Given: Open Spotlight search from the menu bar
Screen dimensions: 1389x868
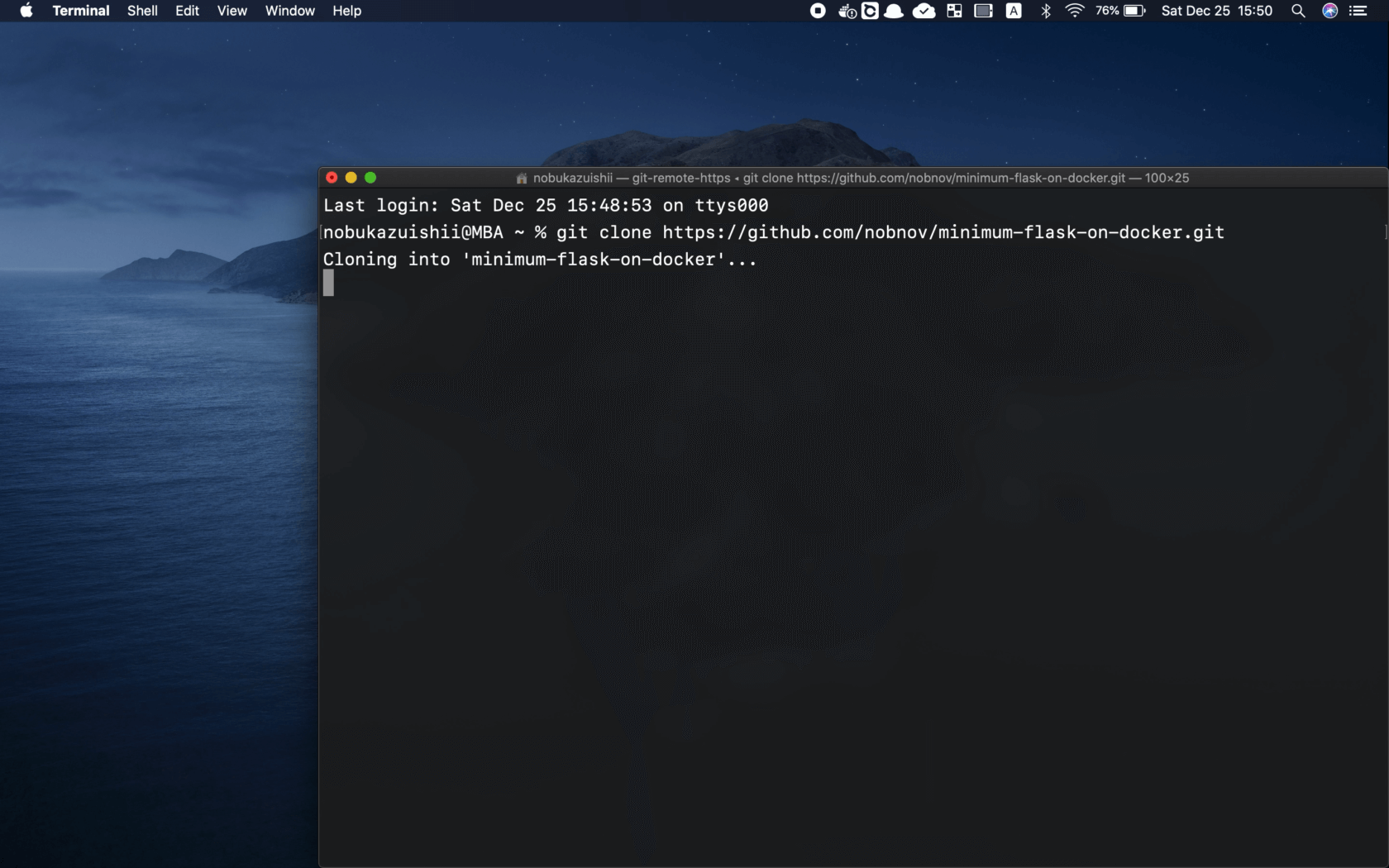Looking at the screenshot, I should coord(1296,11).
